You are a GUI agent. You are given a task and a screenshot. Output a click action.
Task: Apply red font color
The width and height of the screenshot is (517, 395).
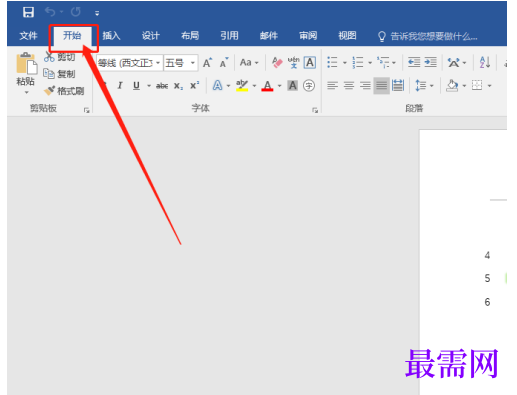(267, 86)
